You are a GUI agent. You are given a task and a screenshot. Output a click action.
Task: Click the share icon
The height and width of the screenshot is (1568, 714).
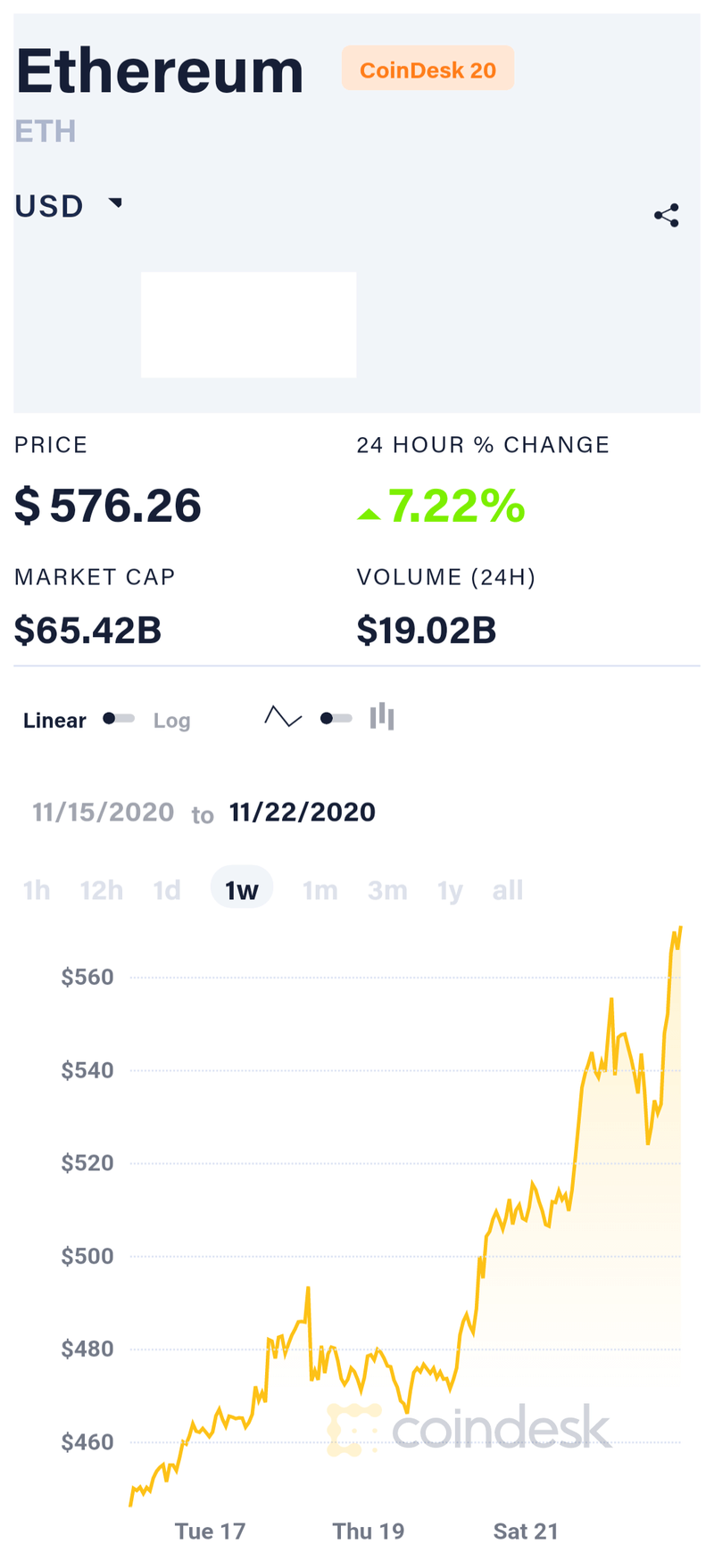(x=667, y=215)
